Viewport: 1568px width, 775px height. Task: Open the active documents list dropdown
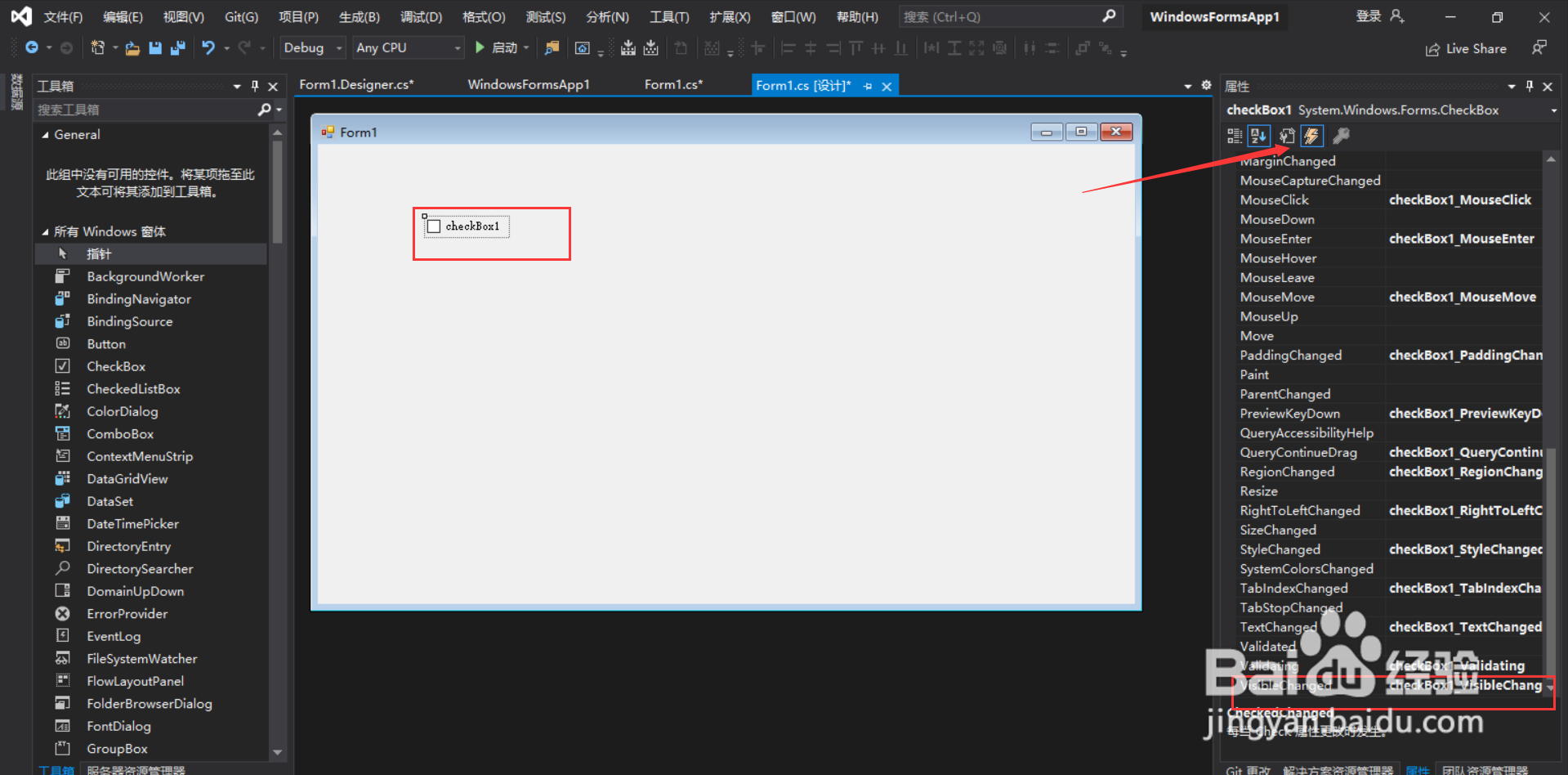[1188, 86]
